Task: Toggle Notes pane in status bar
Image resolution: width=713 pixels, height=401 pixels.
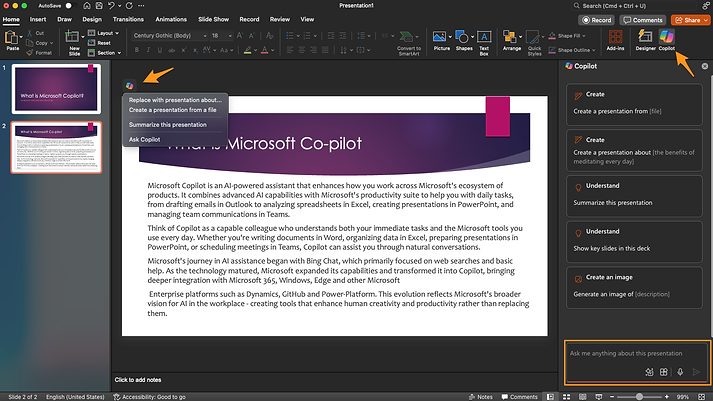Action: tap(481, 397)
